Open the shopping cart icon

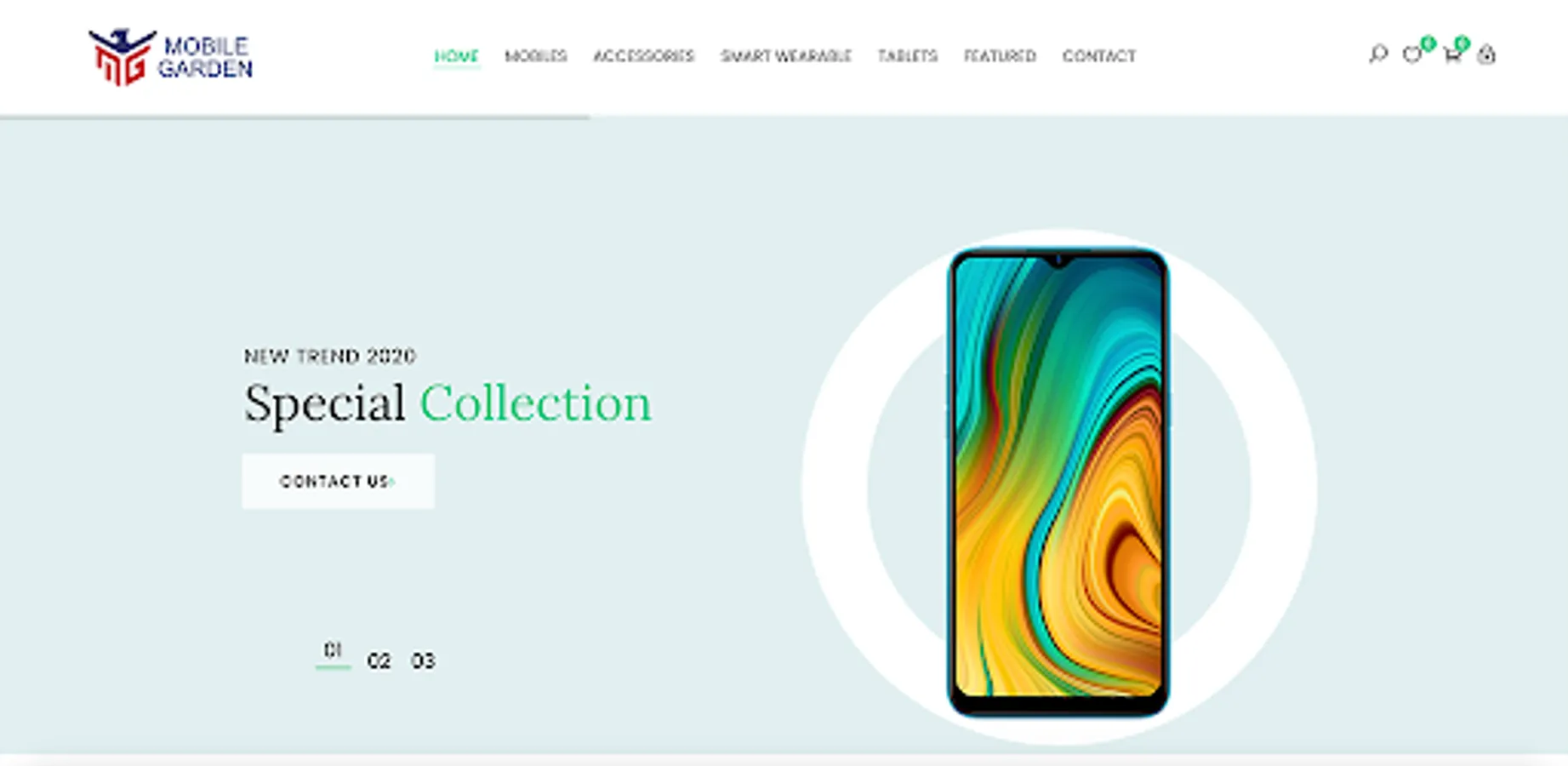click(x=1452, y=55)
